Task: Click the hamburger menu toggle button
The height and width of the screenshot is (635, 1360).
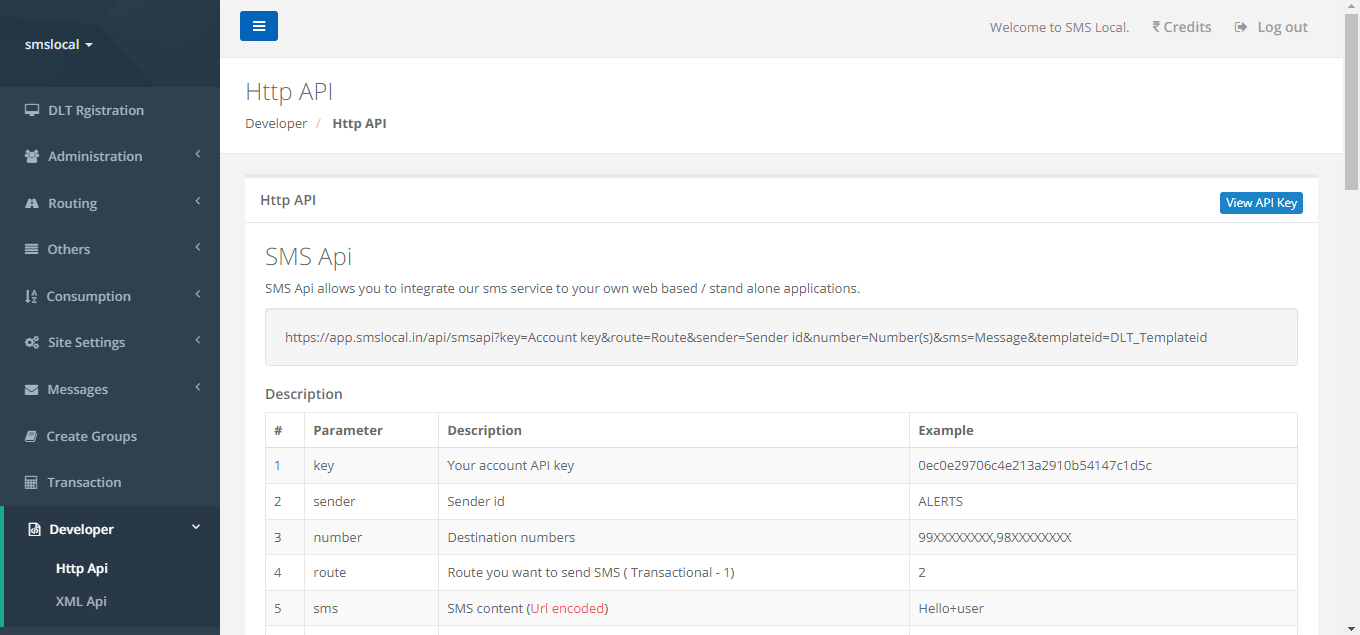Action: pyautogui.click(x=258, y=26)
